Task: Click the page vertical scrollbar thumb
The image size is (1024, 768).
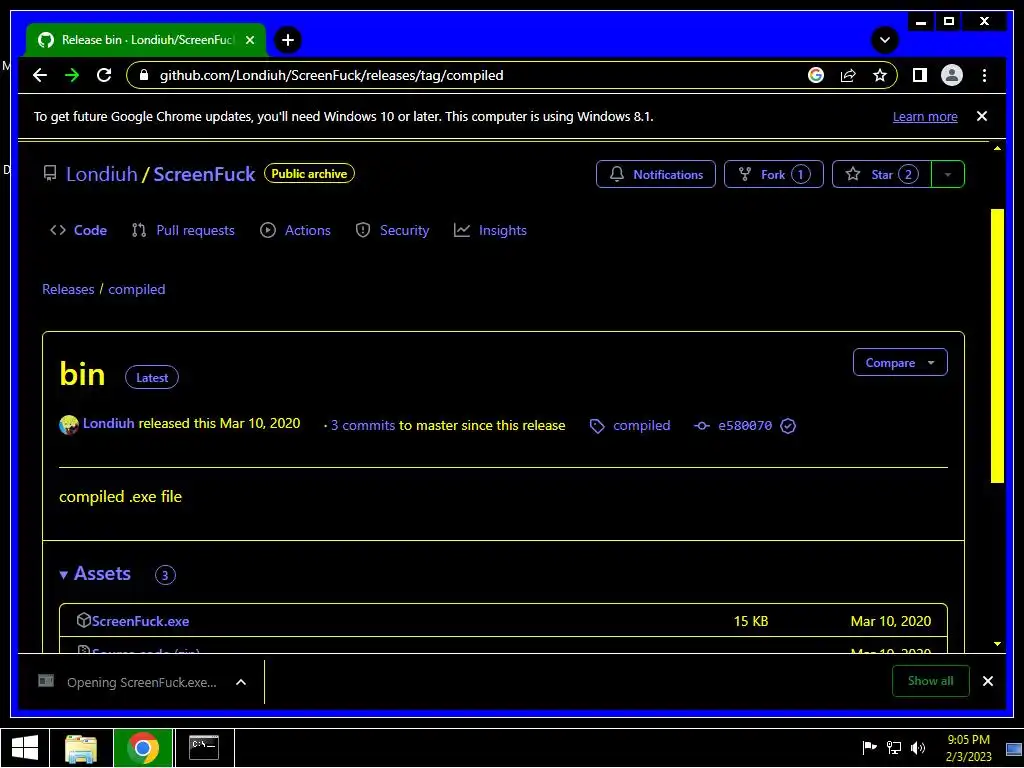Action: pos(997,346)
